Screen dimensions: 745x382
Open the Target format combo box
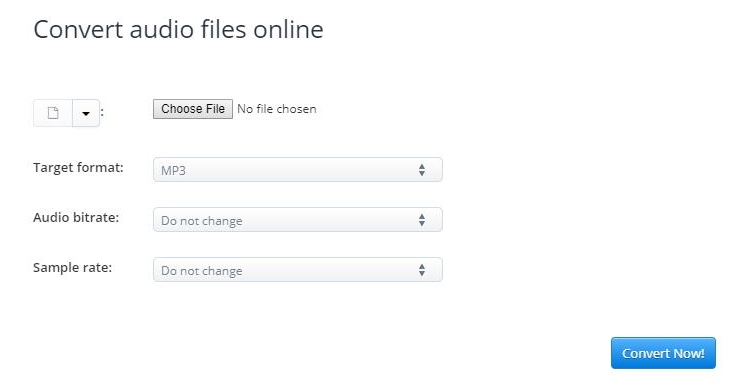pos(298,170)
